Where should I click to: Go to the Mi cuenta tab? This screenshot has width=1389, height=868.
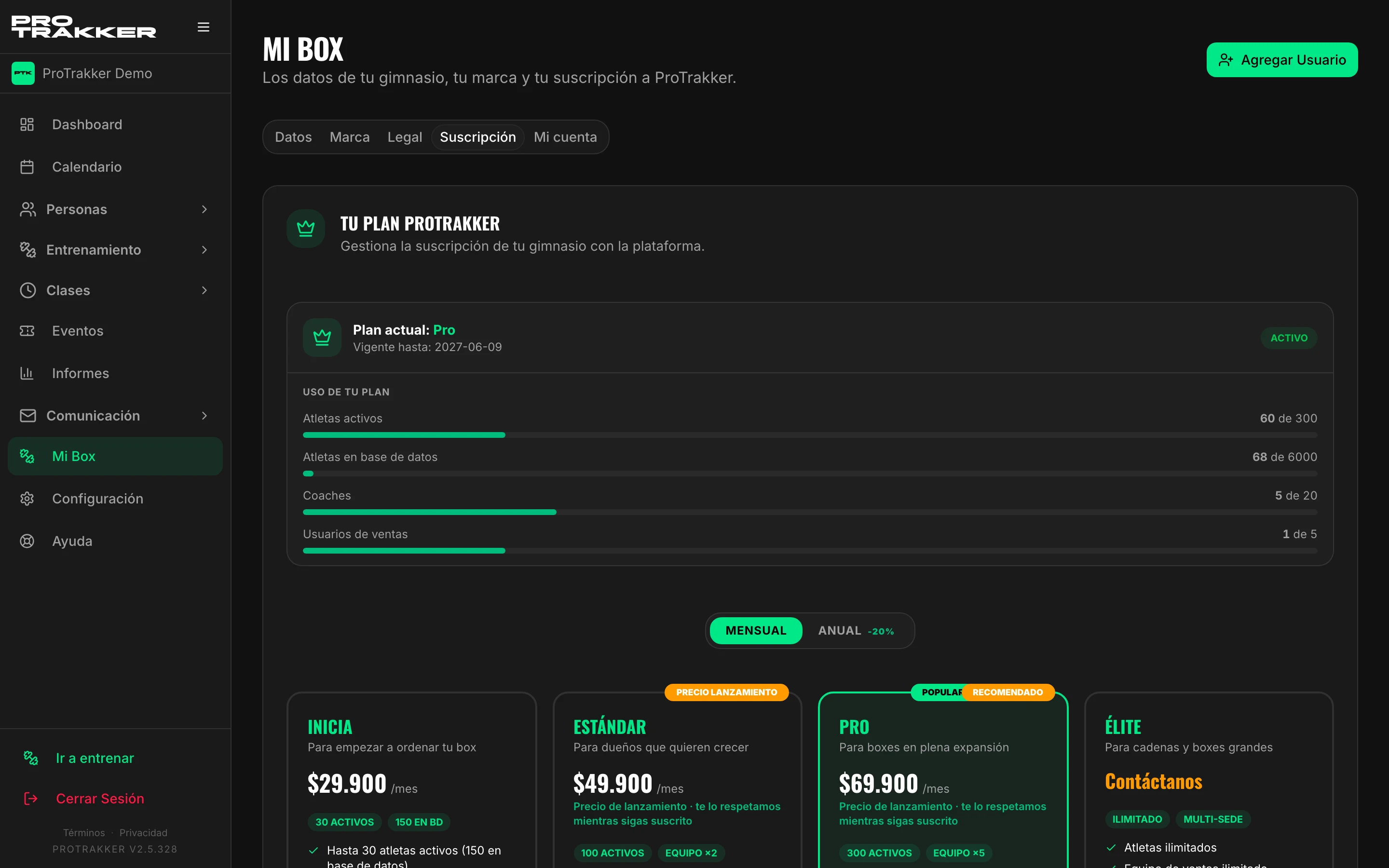tap(565, 137)
